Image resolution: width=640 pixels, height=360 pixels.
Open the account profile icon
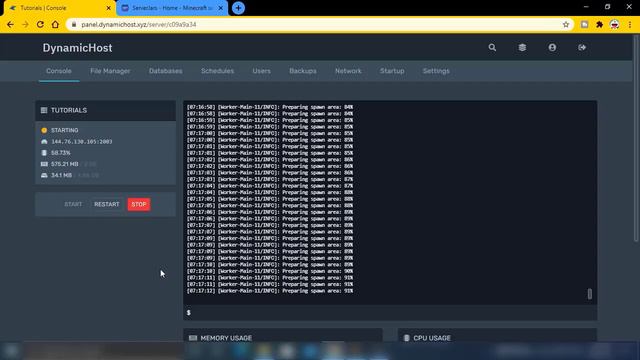click(552, 47)
